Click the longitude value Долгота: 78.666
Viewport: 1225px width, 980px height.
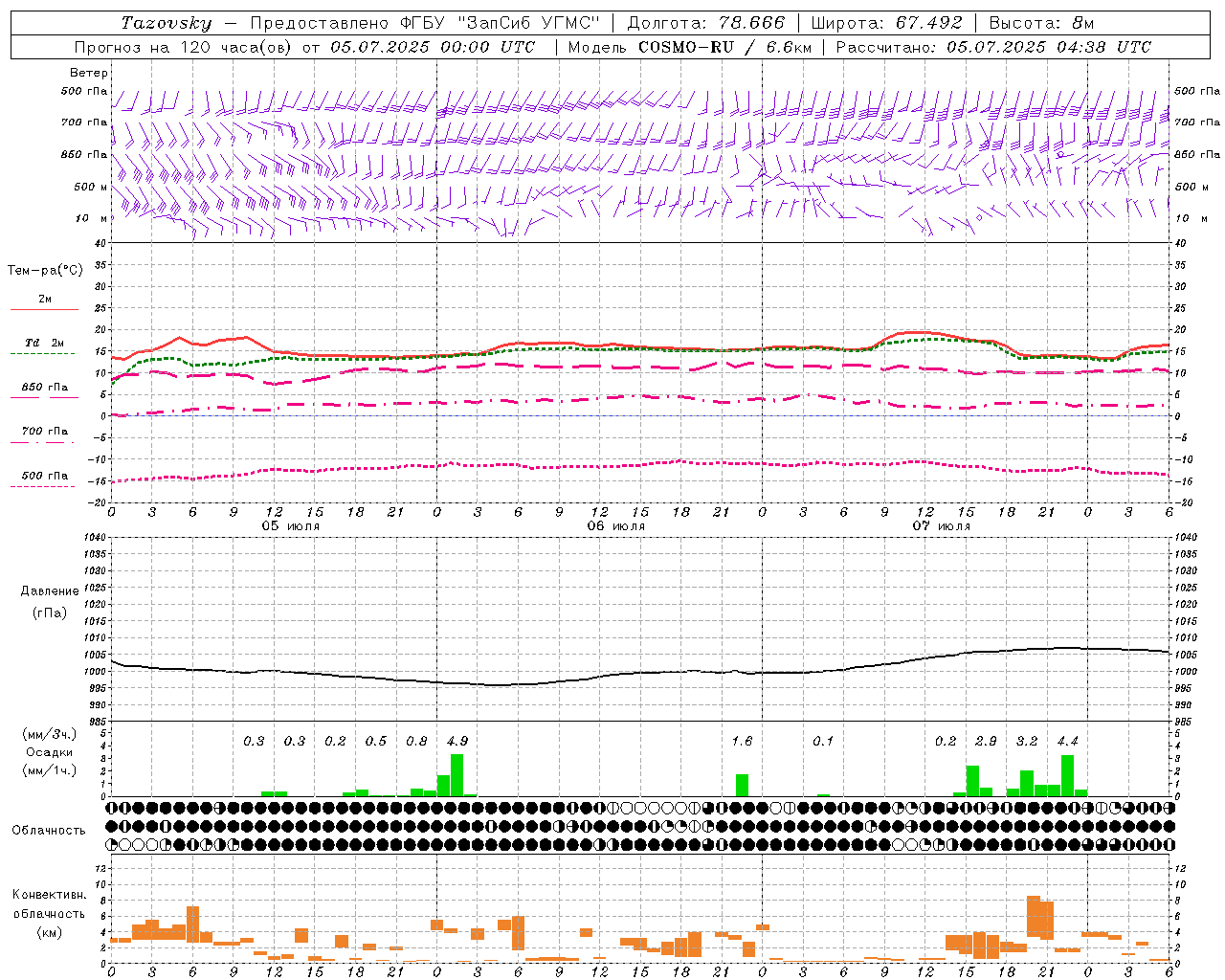pyautogui.click(x=705, y=23)
